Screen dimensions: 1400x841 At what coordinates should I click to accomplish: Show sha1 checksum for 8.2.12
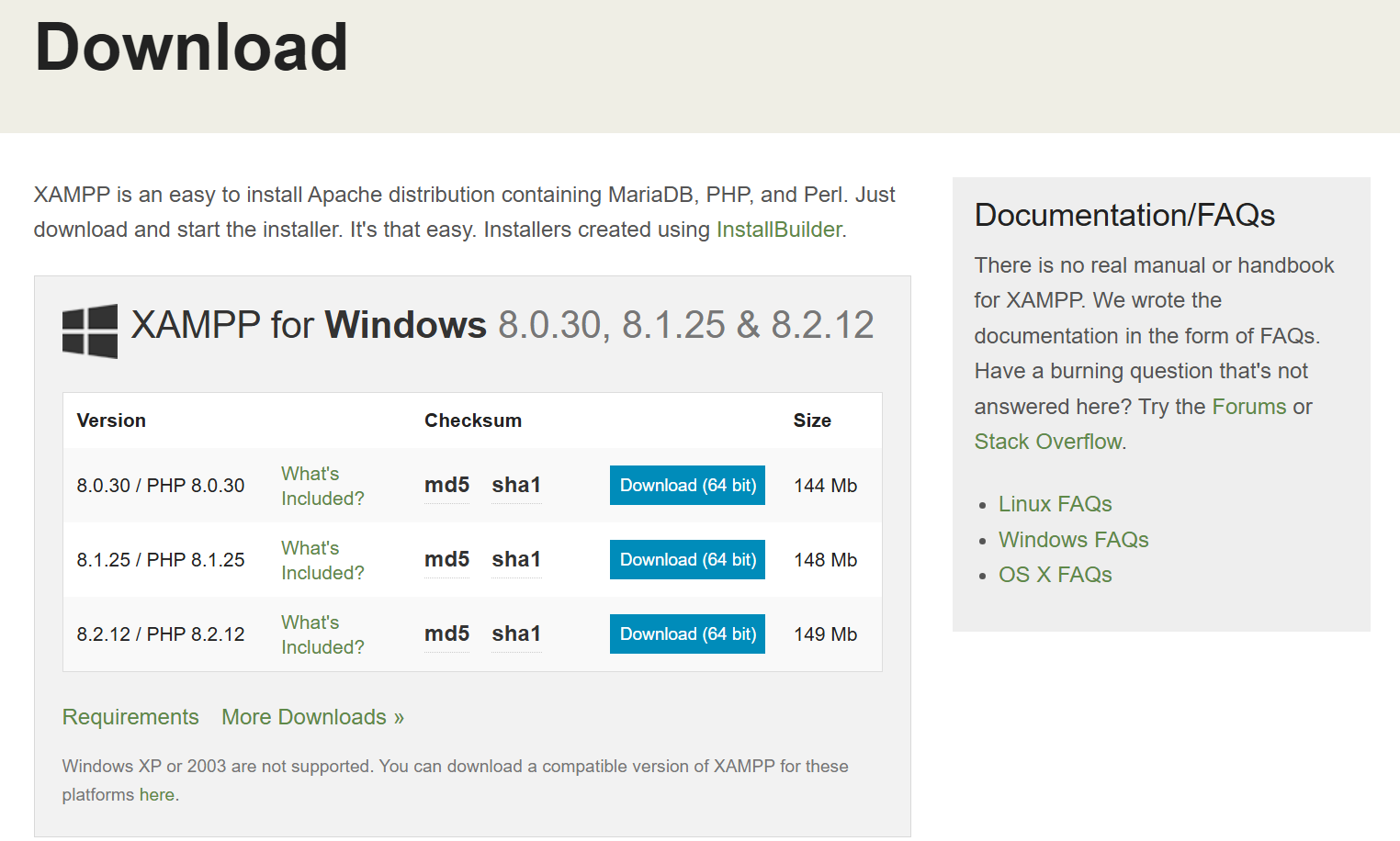point(516,634)
